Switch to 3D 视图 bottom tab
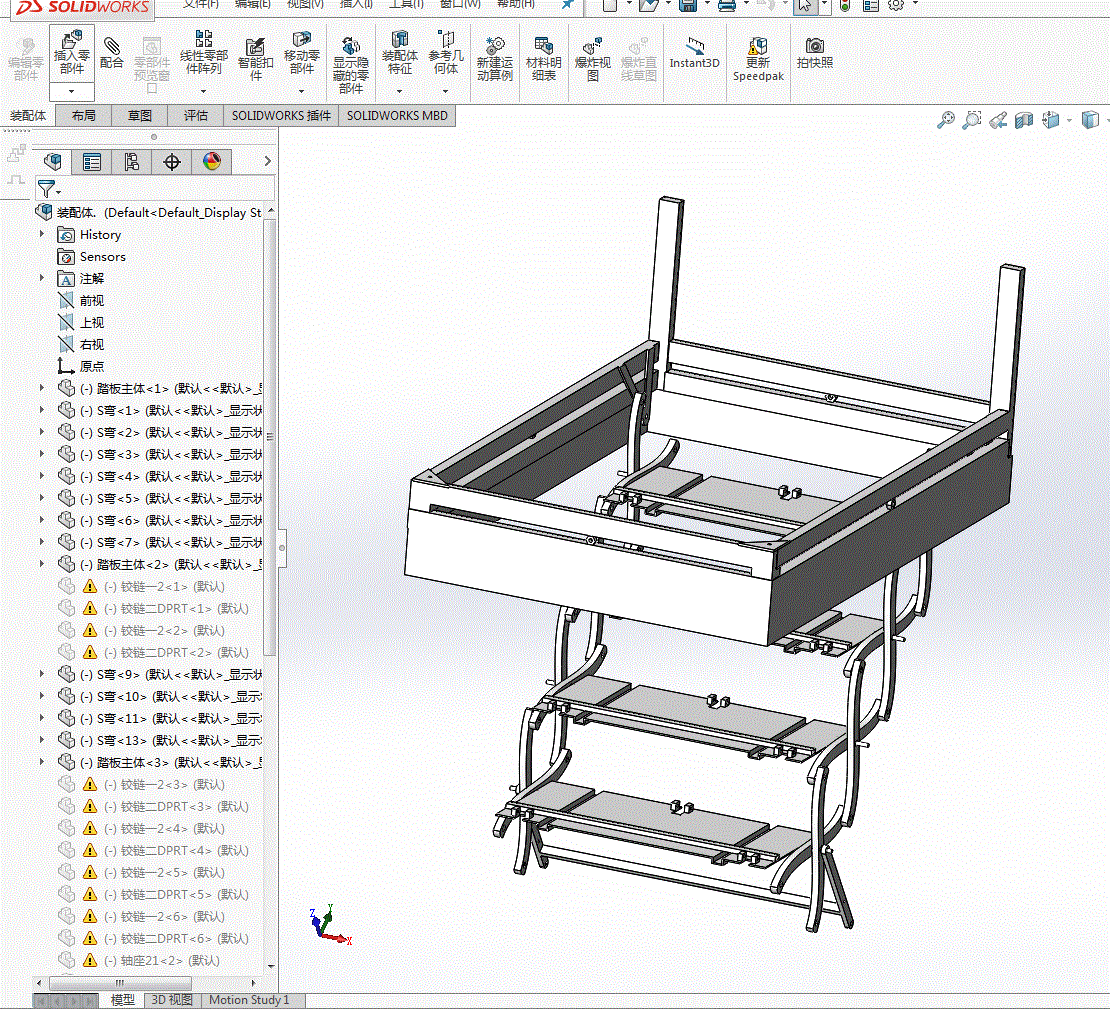Screen dimensions: 1110x1009 [172, 1000]
